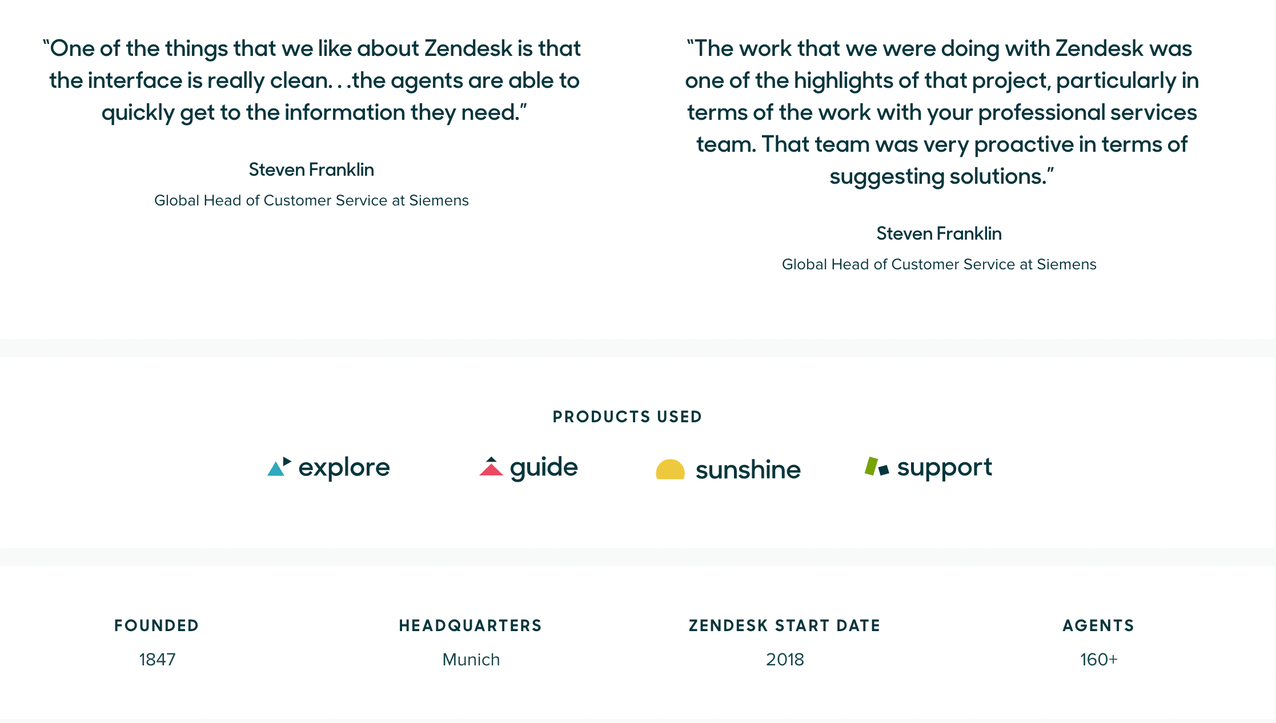Image resolution: width=1276 pixels, height=723 pixels.
Task: Click the quote about professional services team
Action: click(940, 112)
